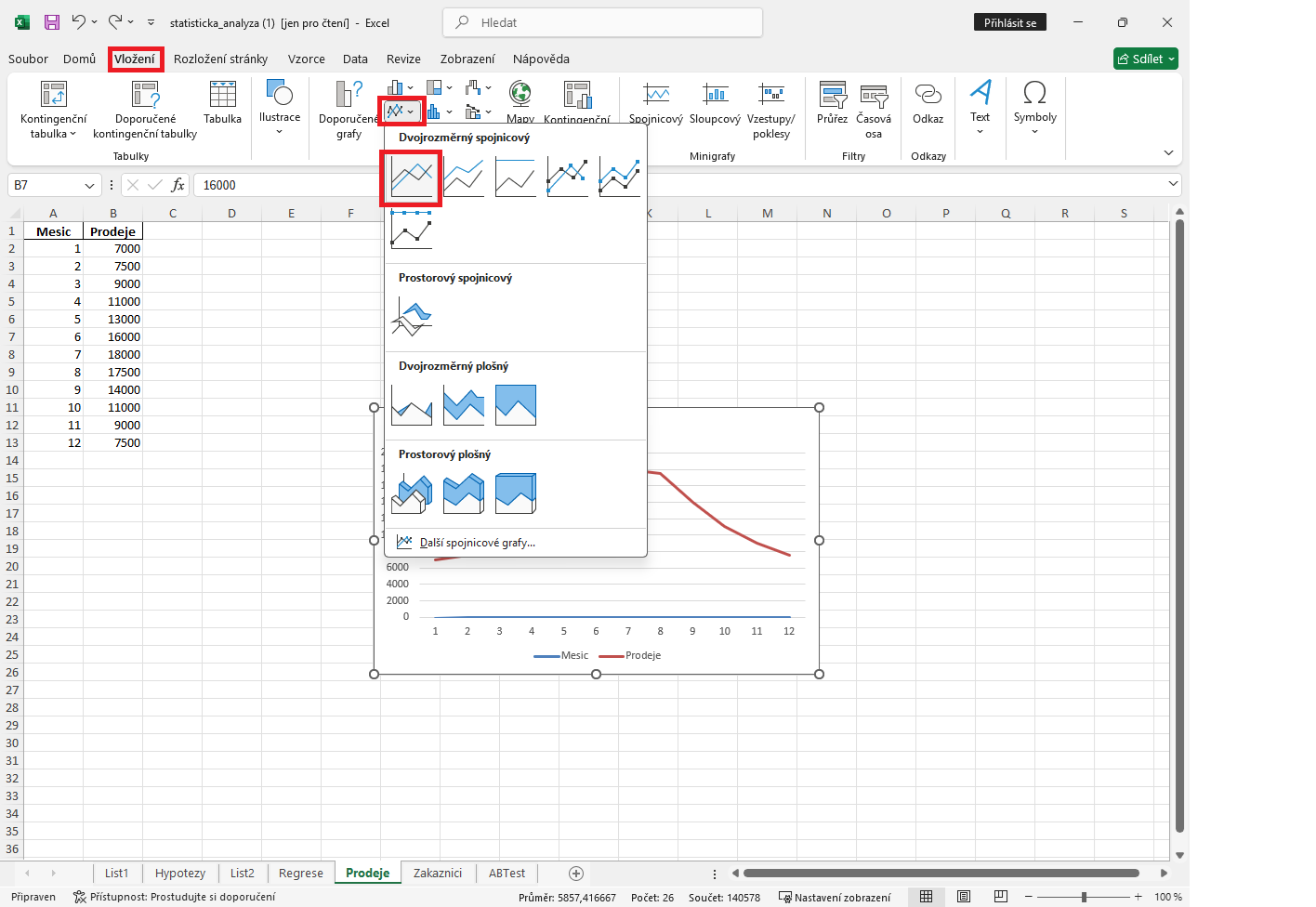Choose the 3D line chart icon

411,316
